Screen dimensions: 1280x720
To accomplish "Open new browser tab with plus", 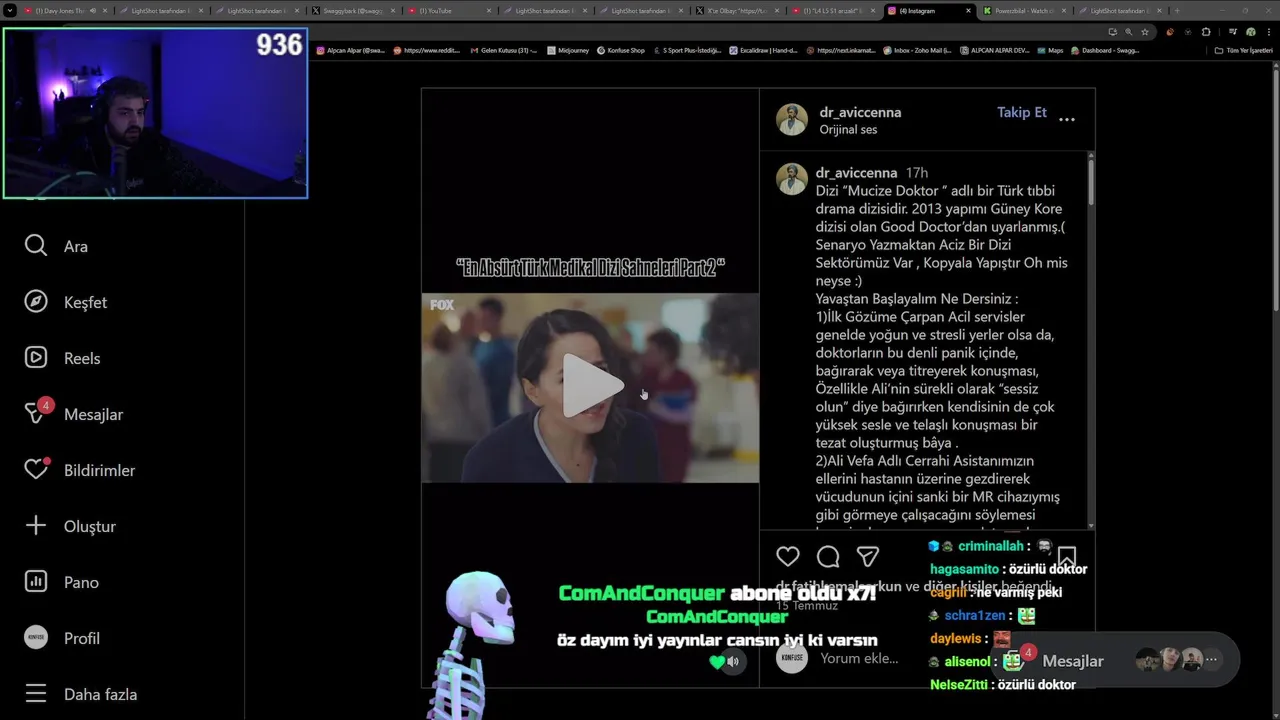I will pyautogui.click(x=1177, y=10).
